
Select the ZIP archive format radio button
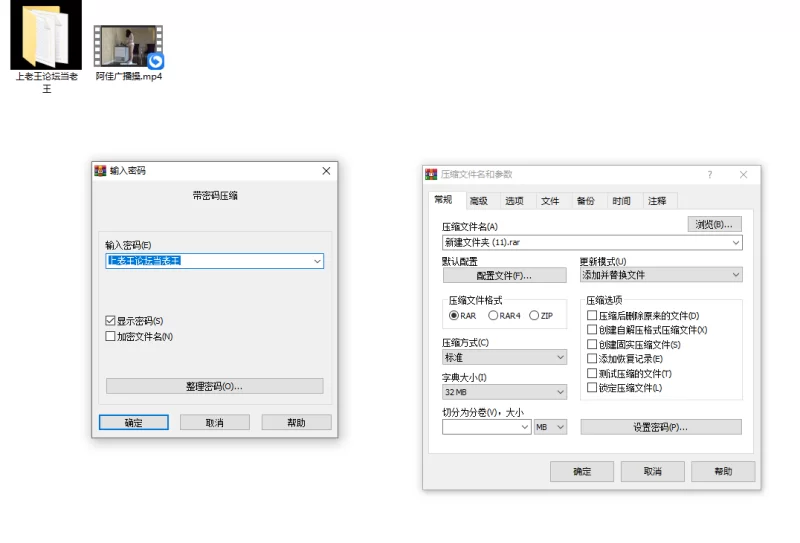[534, 316]
